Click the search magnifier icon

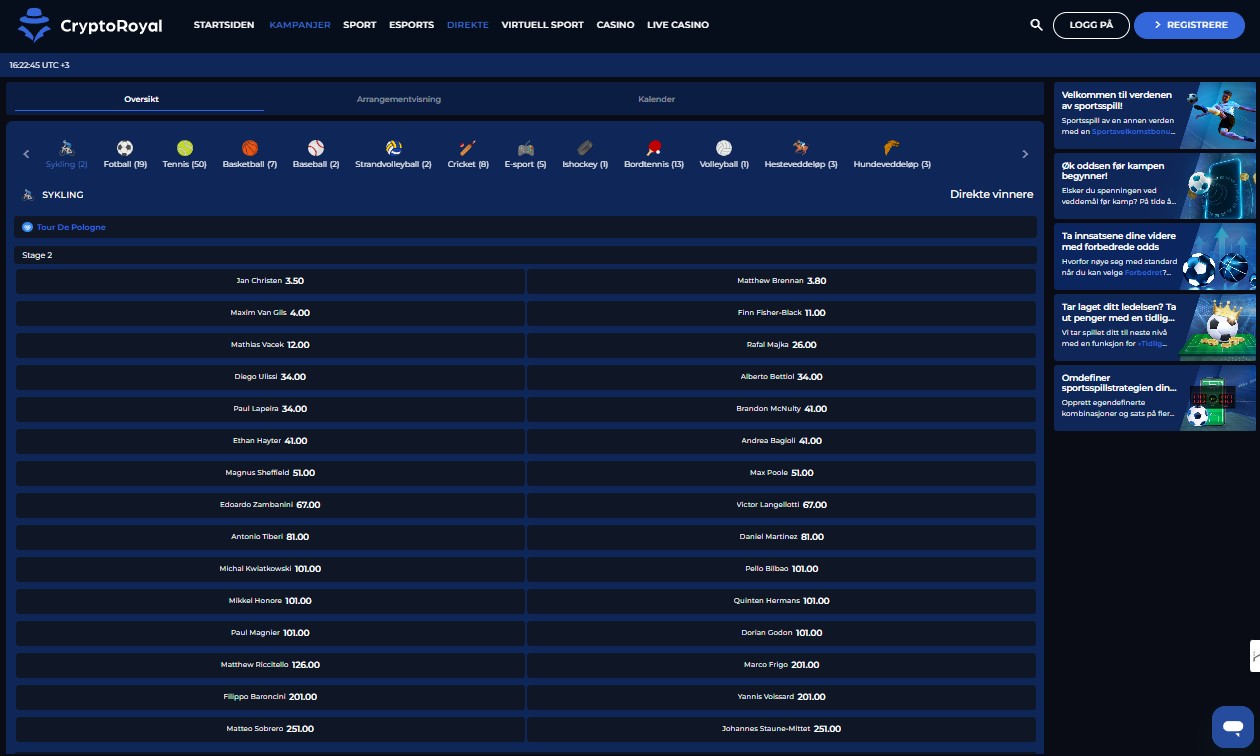click(x=1036, y=25)
